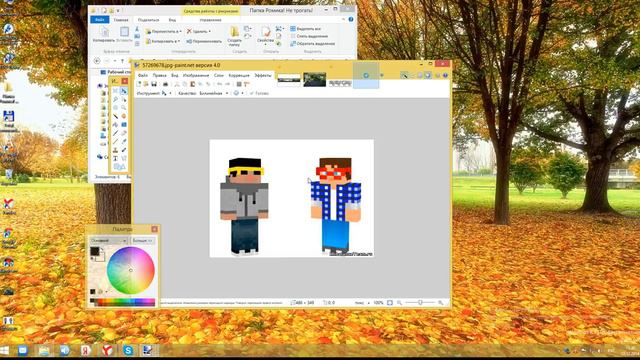640x360 pixels.
Task: Select the Paintbrush tool
Action: (116, 133)
